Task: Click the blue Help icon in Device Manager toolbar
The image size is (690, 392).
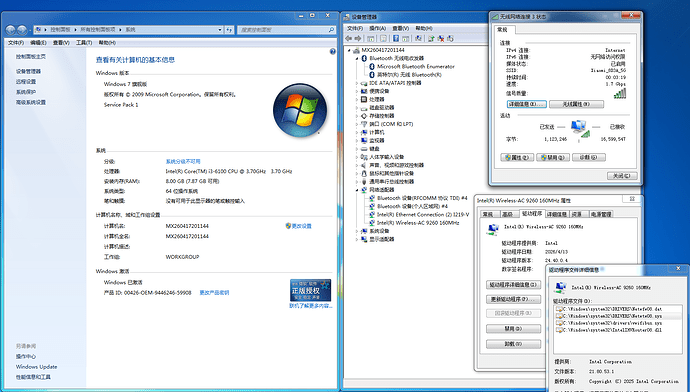Action: pos(396,38)
